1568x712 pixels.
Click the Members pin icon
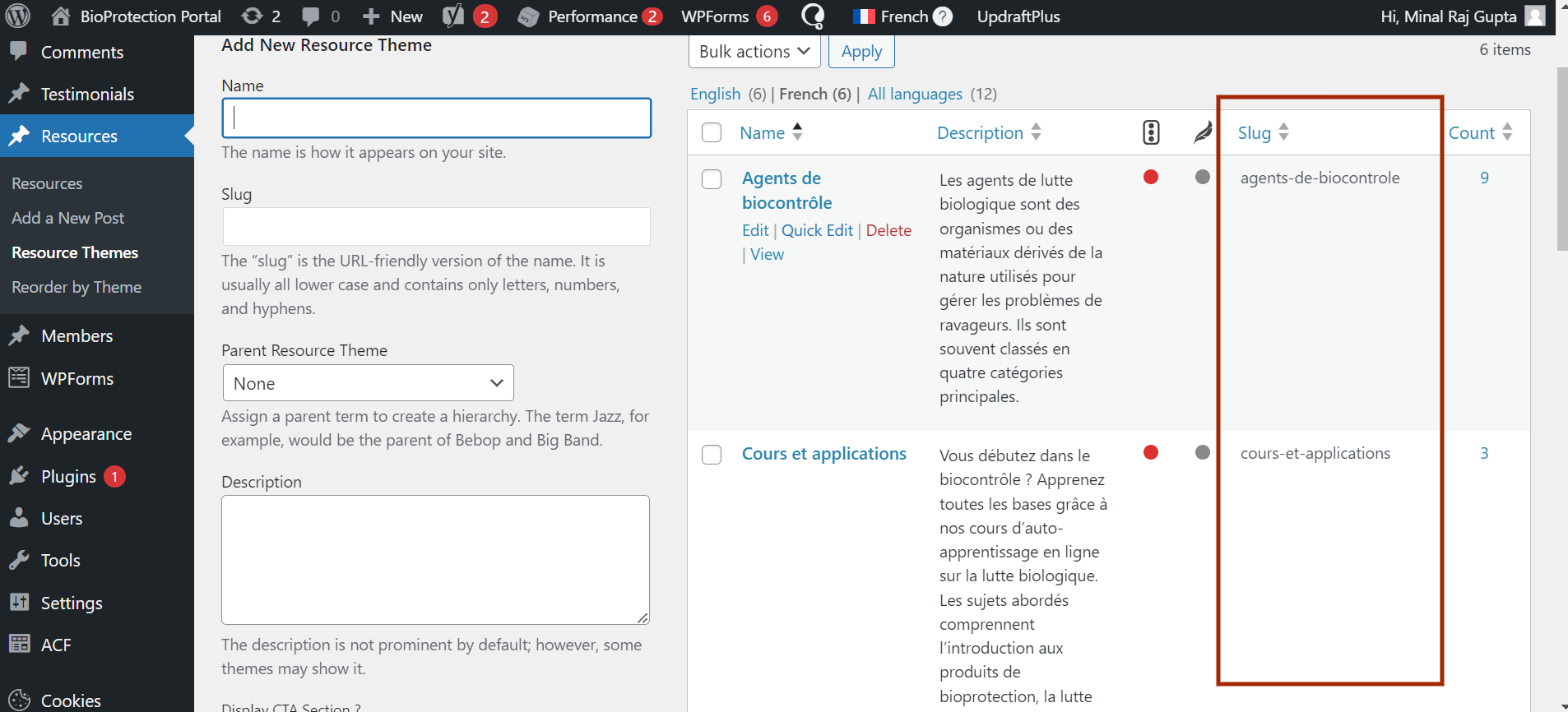coord(18,335)
